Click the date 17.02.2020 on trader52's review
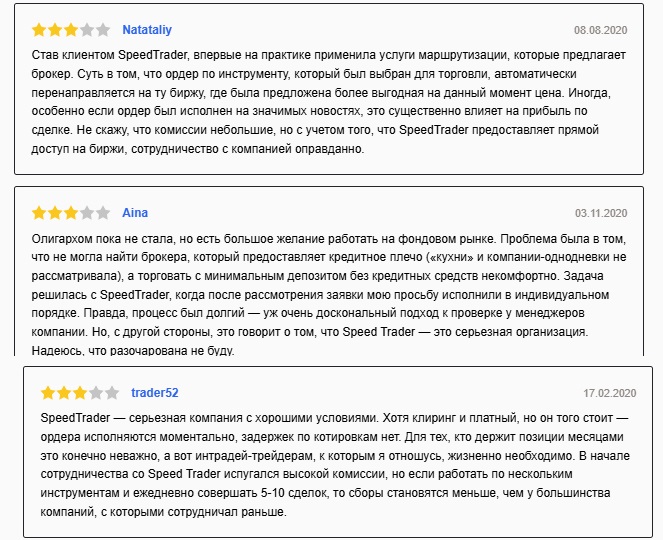 tap(610, 393)
